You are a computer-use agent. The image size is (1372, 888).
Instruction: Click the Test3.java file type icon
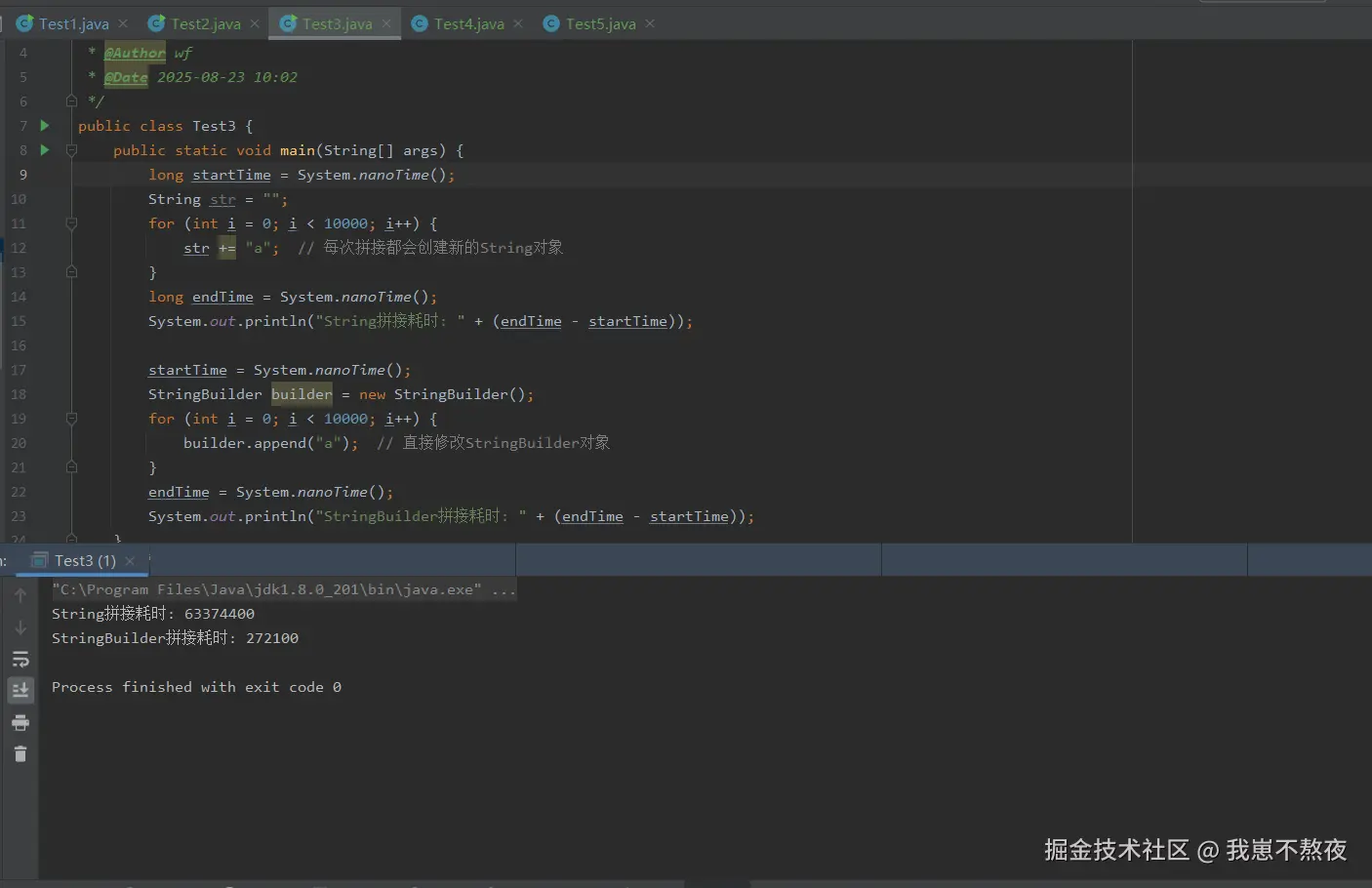pos(288,23)
